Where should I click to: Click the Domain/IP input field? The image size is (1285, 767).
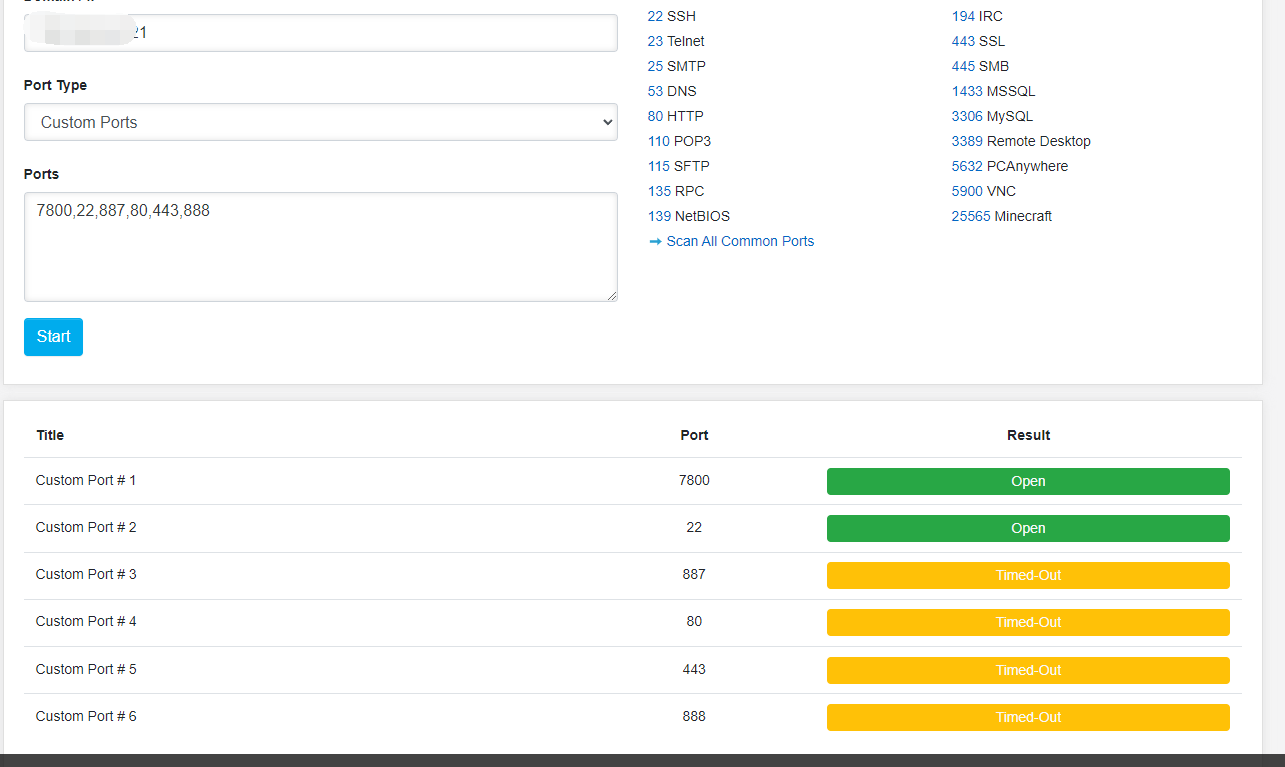(x=320, y=33)
